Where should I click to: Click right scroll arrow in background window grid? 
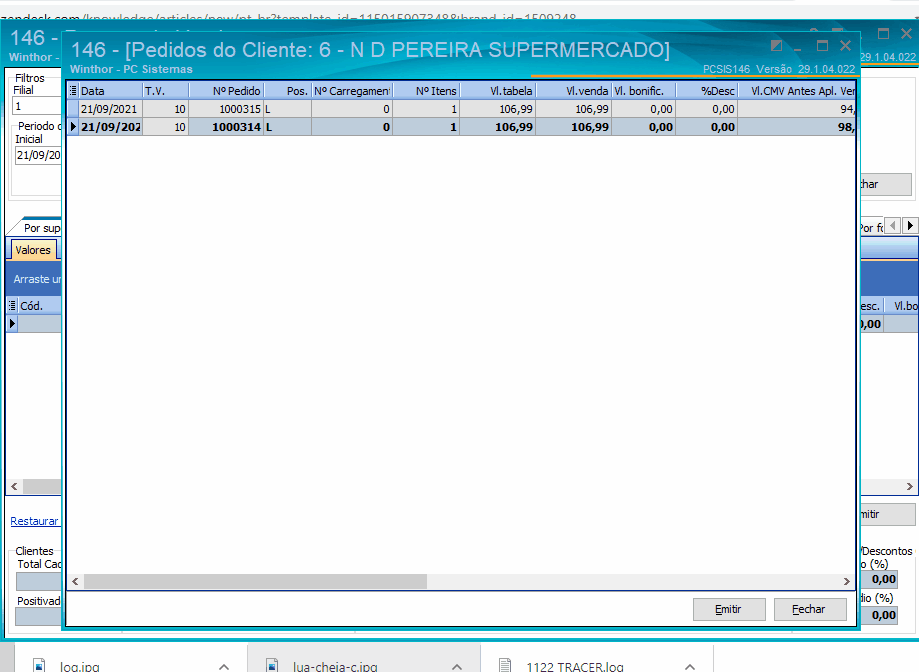(910, 486)
